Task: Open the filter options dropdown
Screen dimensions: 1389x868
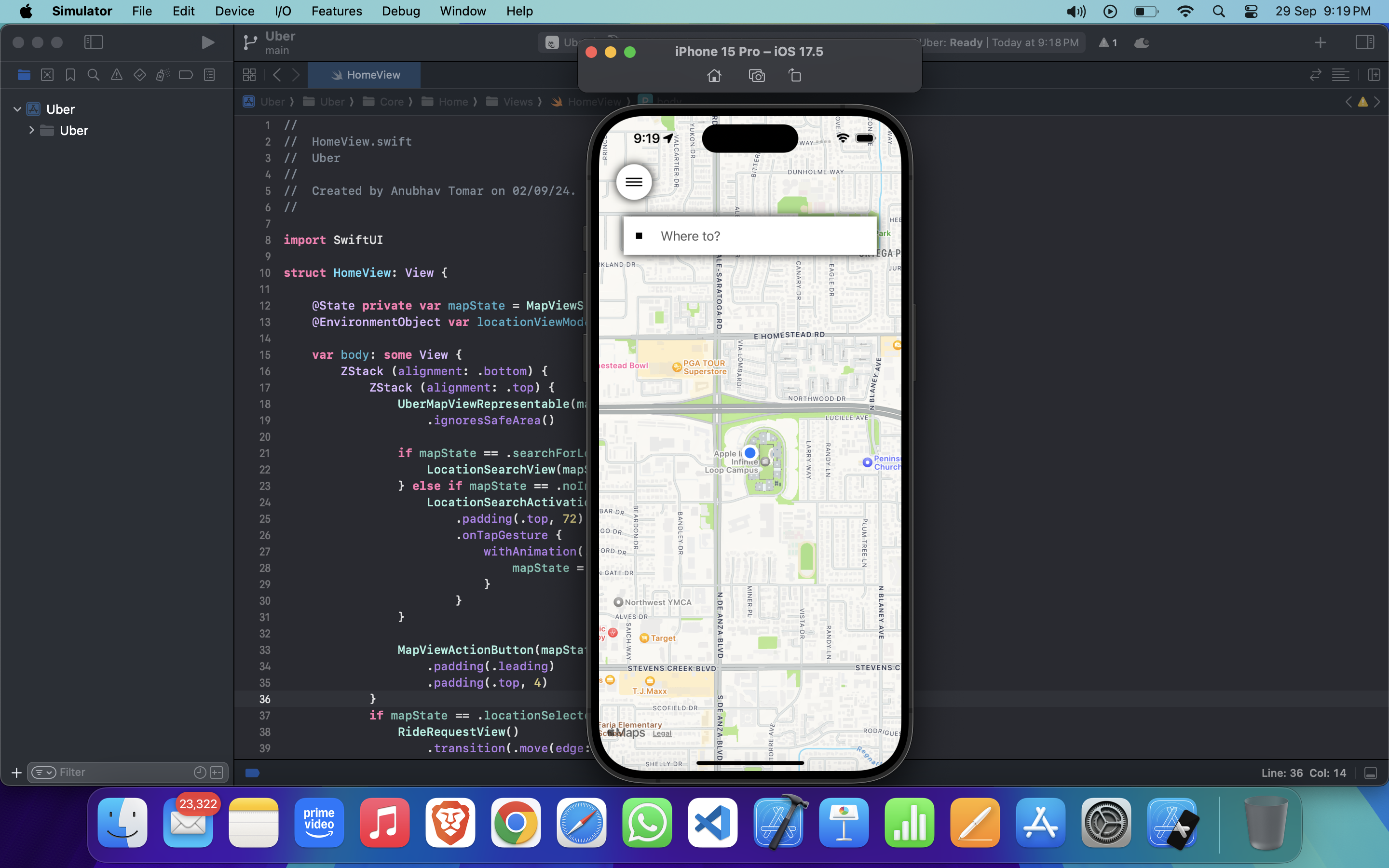Action: click(x=43, y=773)
